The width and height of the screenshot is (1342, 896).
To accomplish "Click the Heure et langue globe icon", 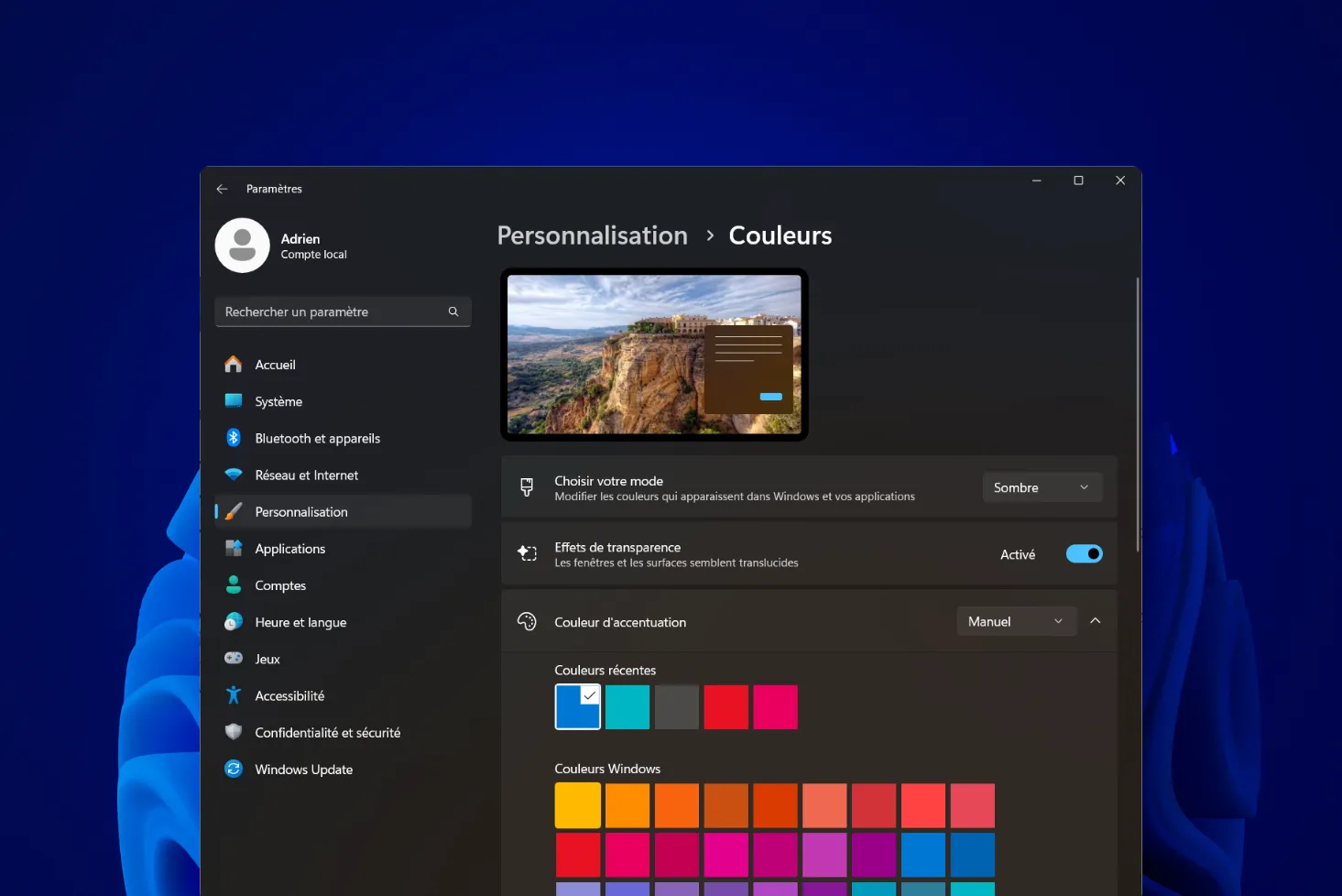I will pos(234,621).
